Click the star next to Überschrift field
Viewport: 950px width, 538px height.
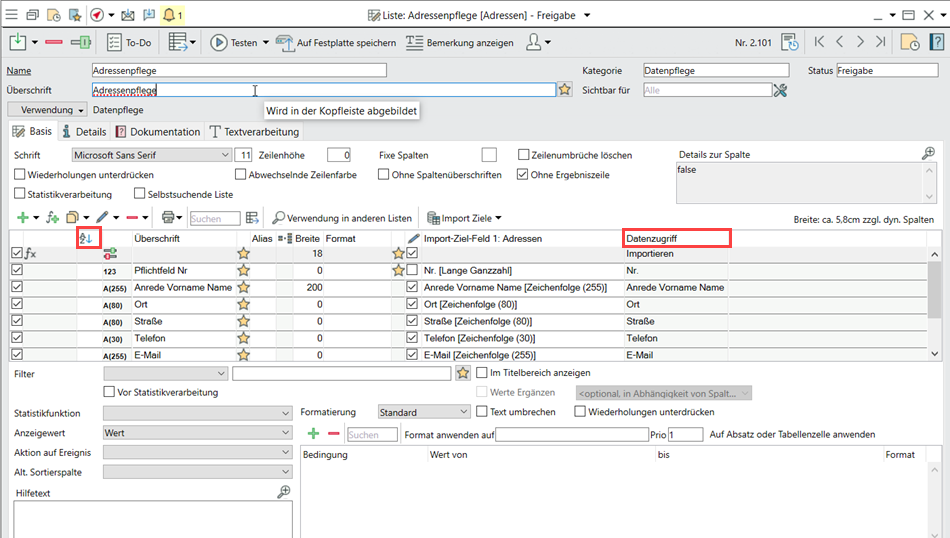click(x=565, y=90)
